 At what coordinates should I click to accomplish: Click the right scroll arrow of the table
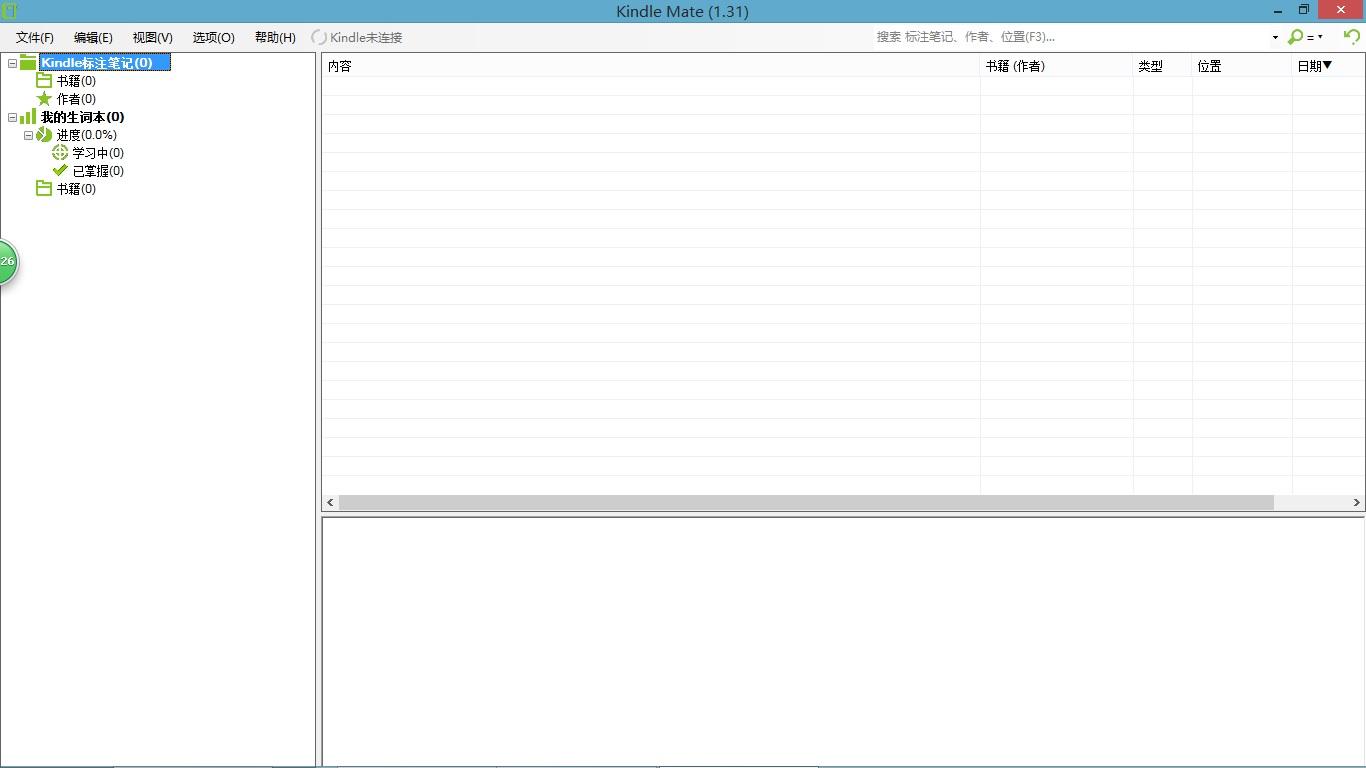tap(1357, 502)
